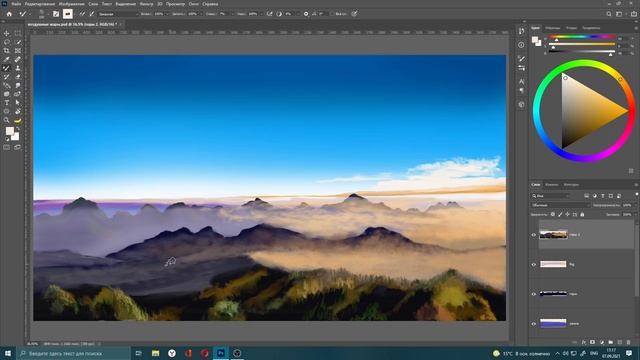The height and width of the screenshot is (360, 640).
Task: Open the brush preset picker arrow
Action: pyautogui.click(x=47, y=14)
